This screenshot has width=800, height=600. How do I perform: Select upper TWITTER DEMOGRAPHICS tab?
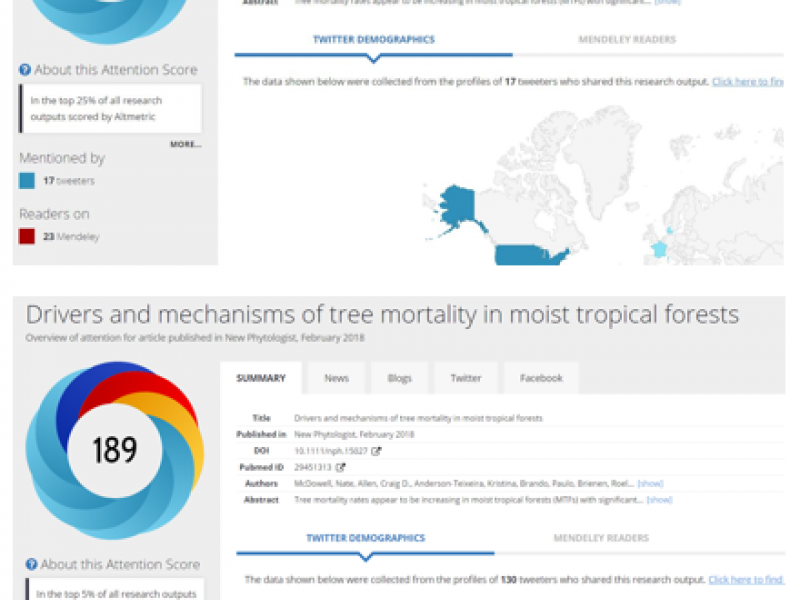pyautogui.click(x=373, y=40)
